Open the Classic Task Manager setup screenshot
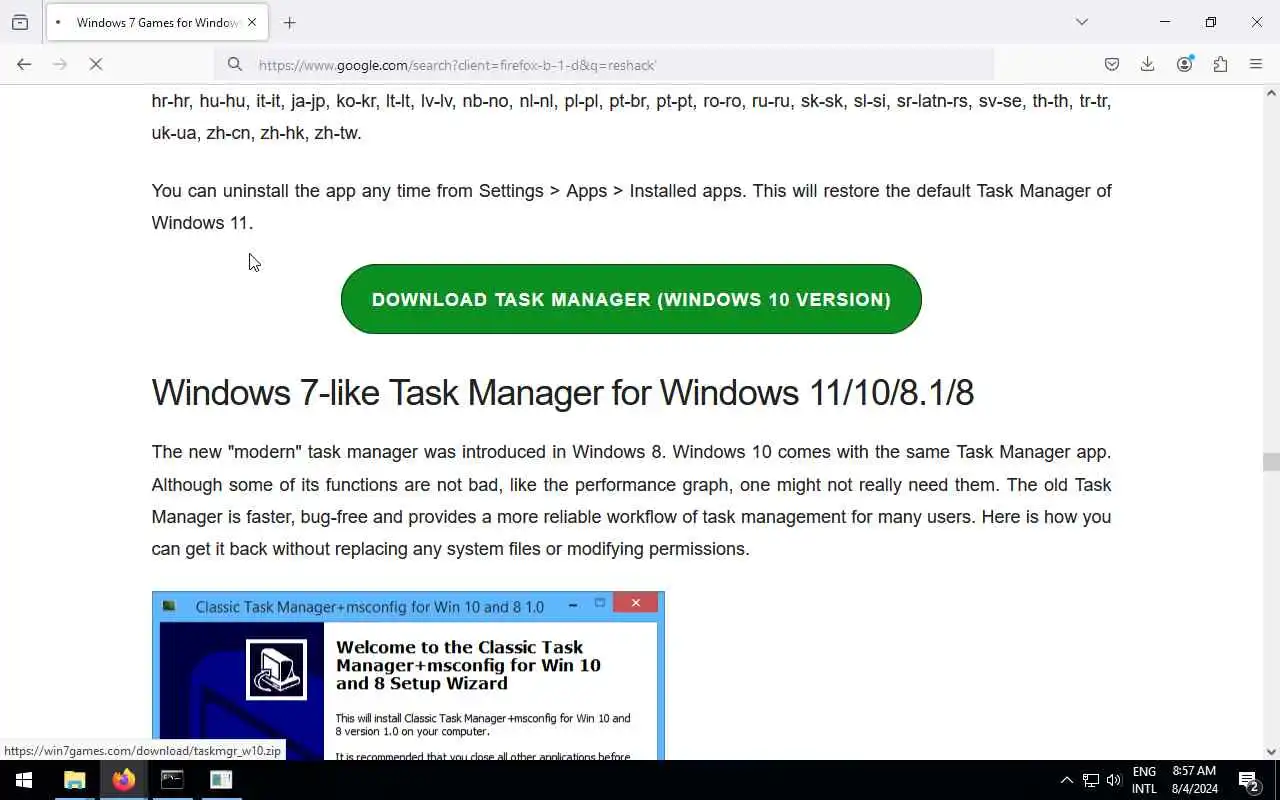This screenshot has height=800, width=1280. [408, 676]
